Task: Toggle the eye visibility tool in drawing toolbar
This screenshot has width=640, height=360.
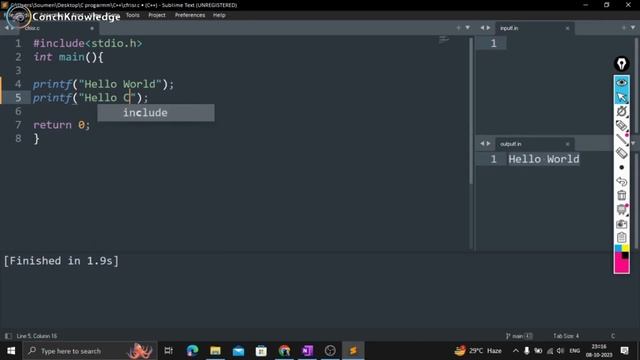Action: point(621,83)
